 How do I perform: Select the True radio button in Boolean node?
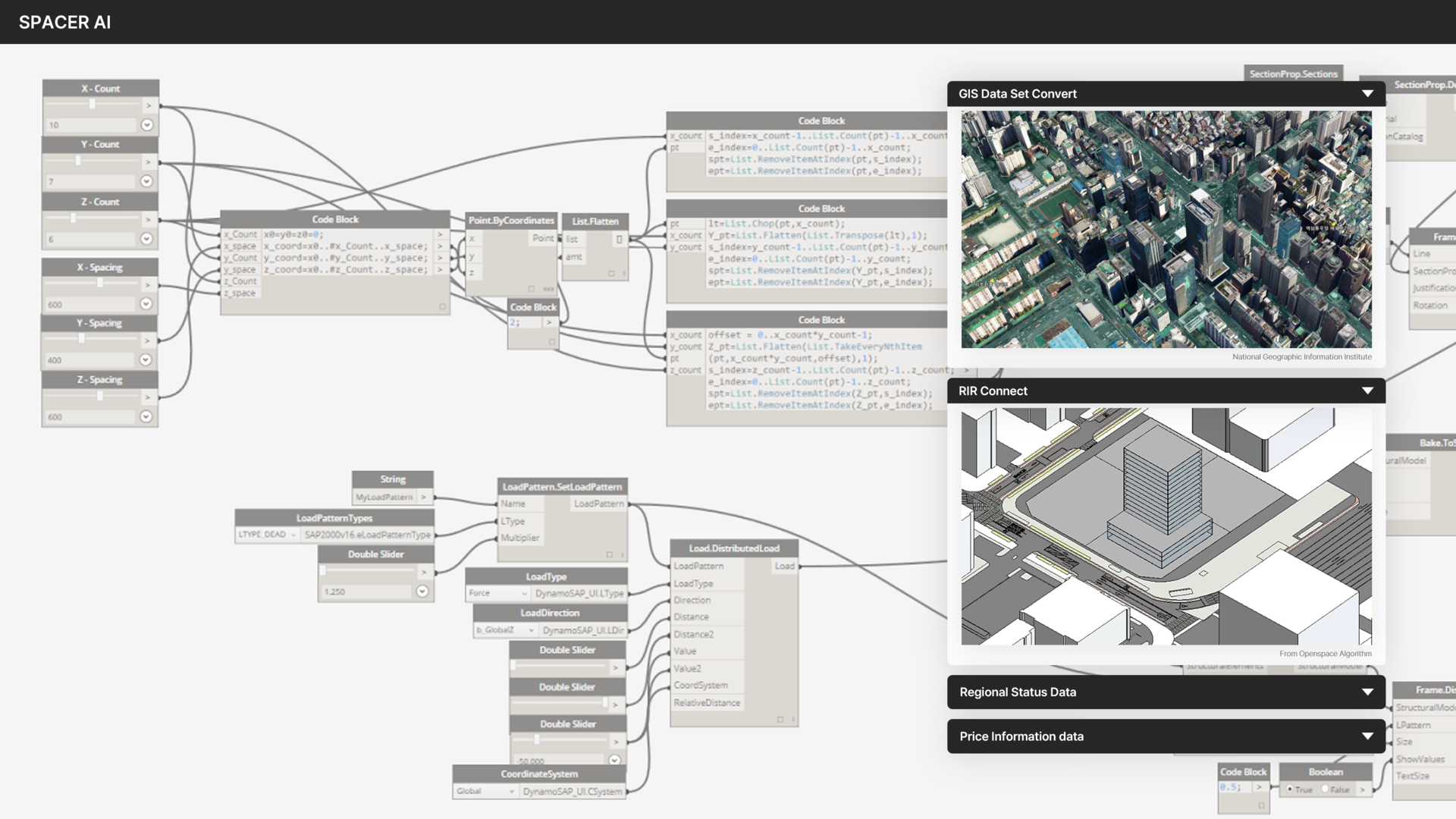(1290, 789)
